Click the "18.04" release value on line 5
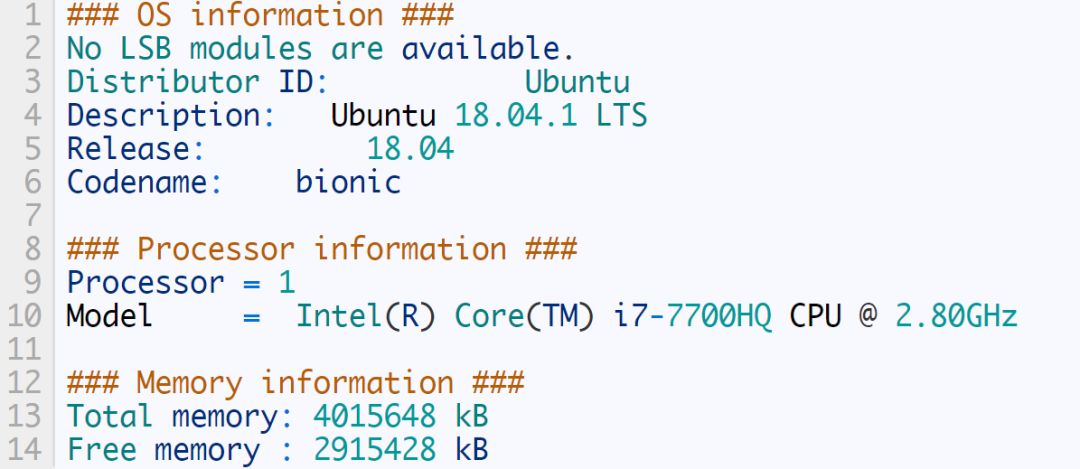 click(x=410, y=149)
